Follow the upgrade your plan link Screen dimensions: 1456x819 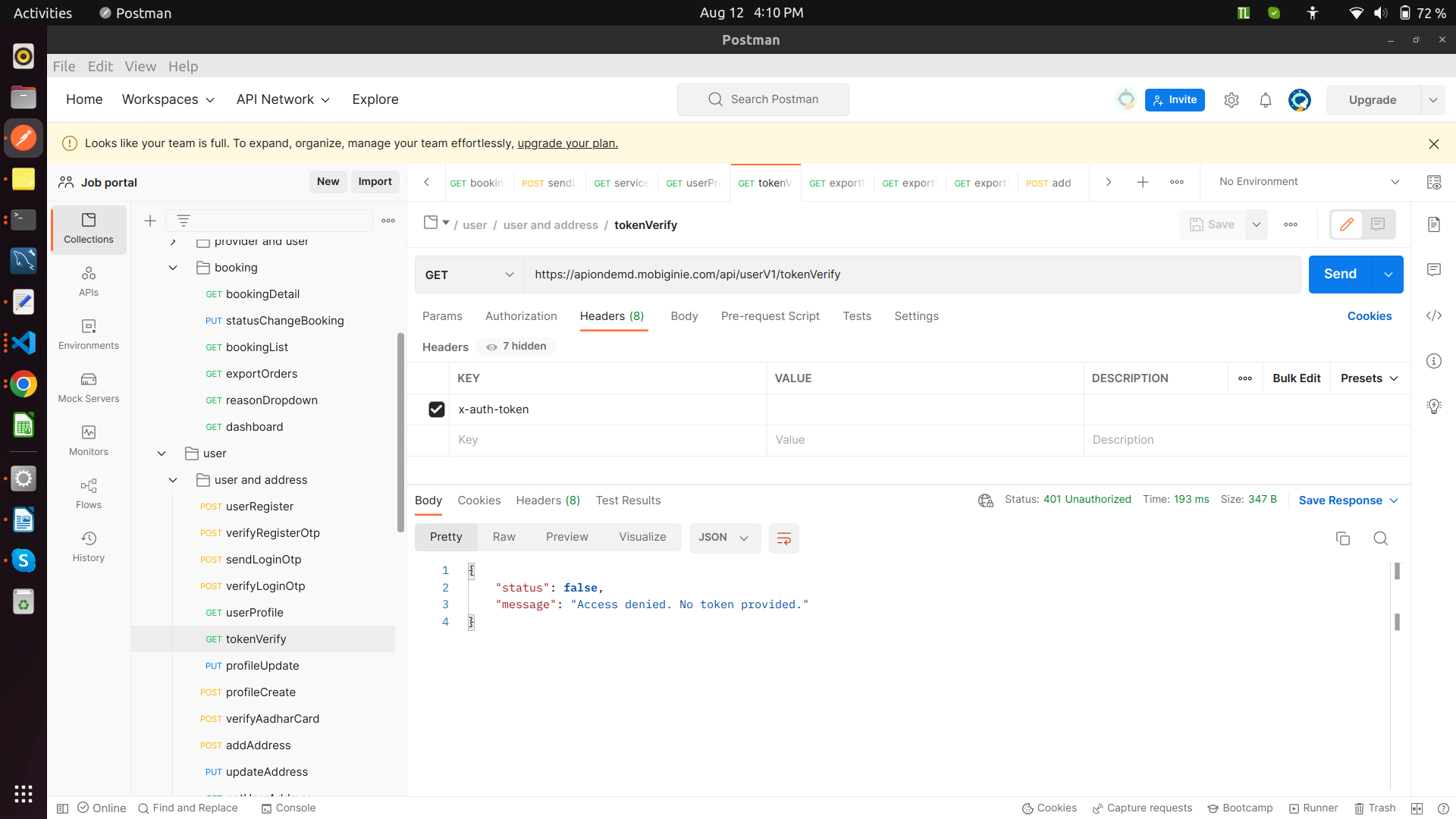567,143
